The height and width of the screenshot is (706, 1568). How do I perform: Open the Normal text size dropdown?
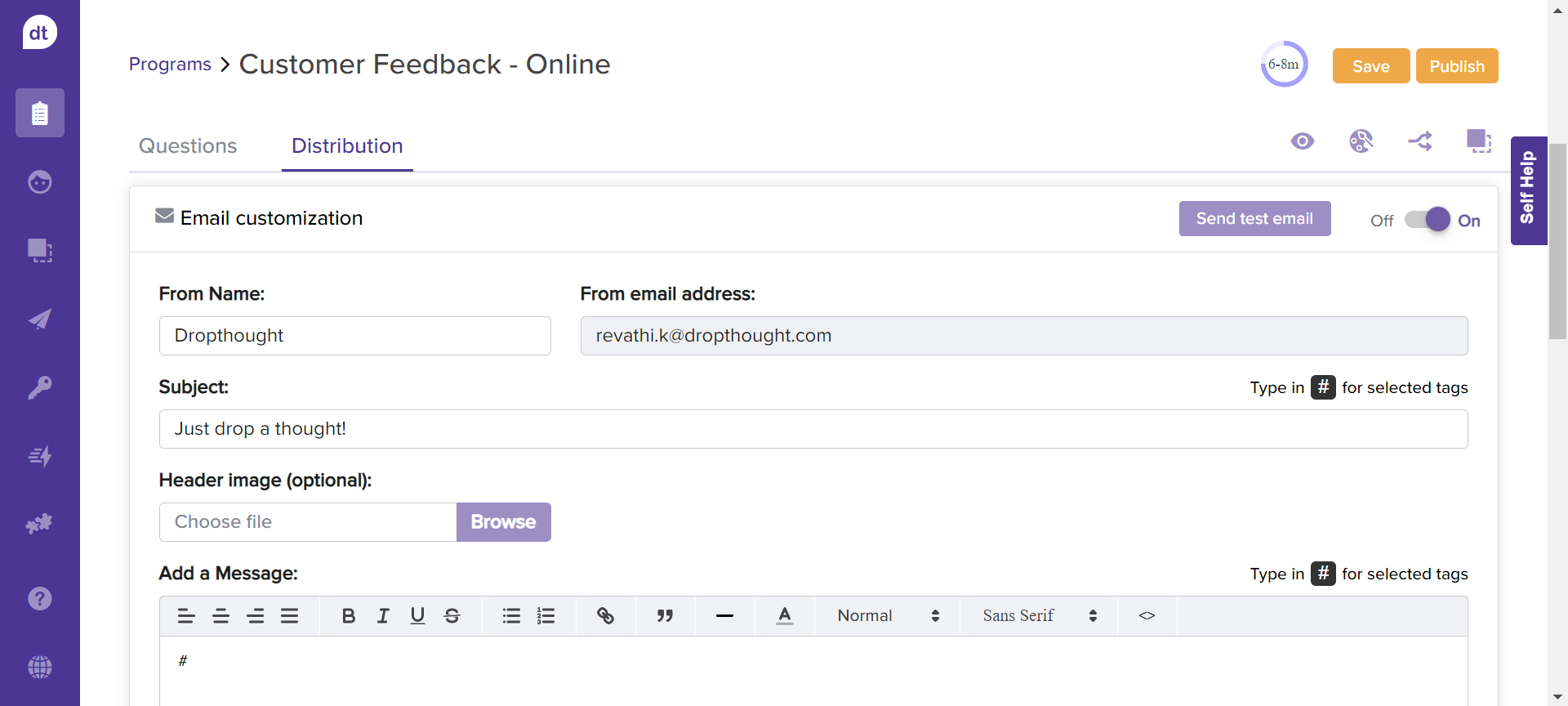point(888,616)
